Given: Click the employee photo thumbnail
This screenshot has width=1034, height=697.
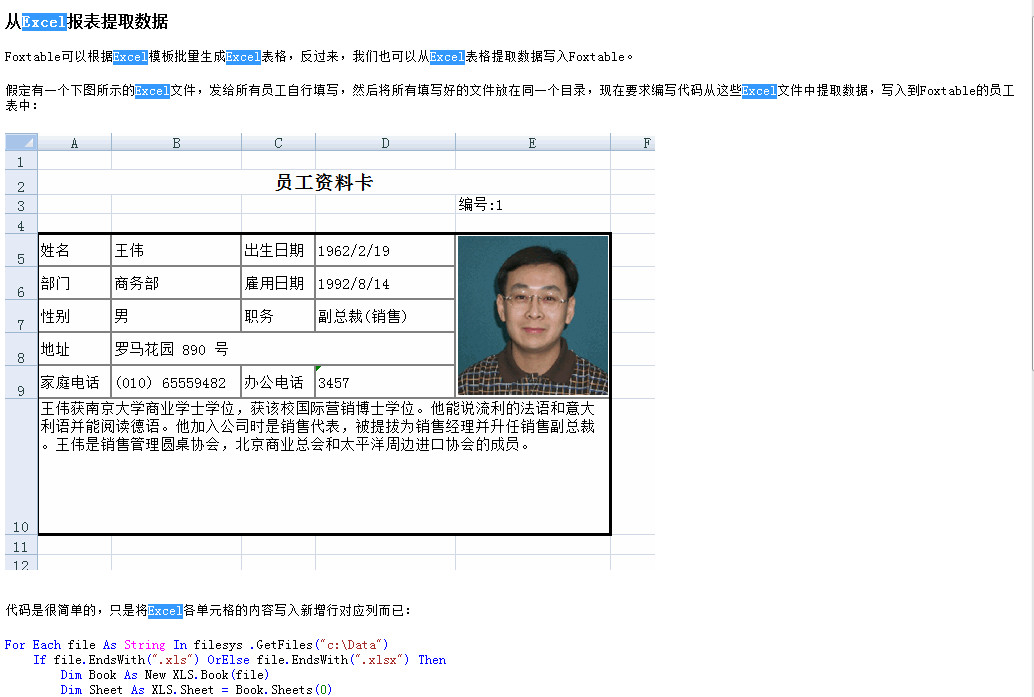Looking at the screenshot, I should click(x=533, y=316).
